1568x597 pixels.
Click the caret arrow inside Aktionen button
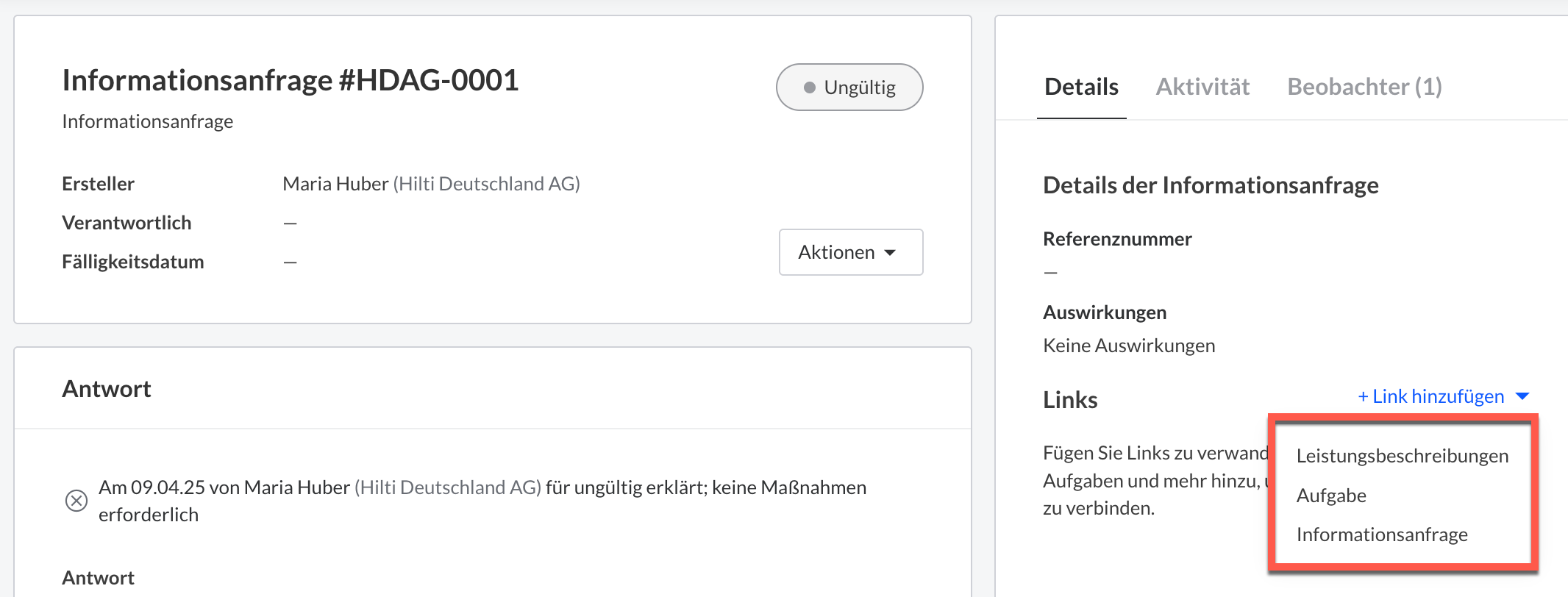pyautogui.click(x=890, y=252)
